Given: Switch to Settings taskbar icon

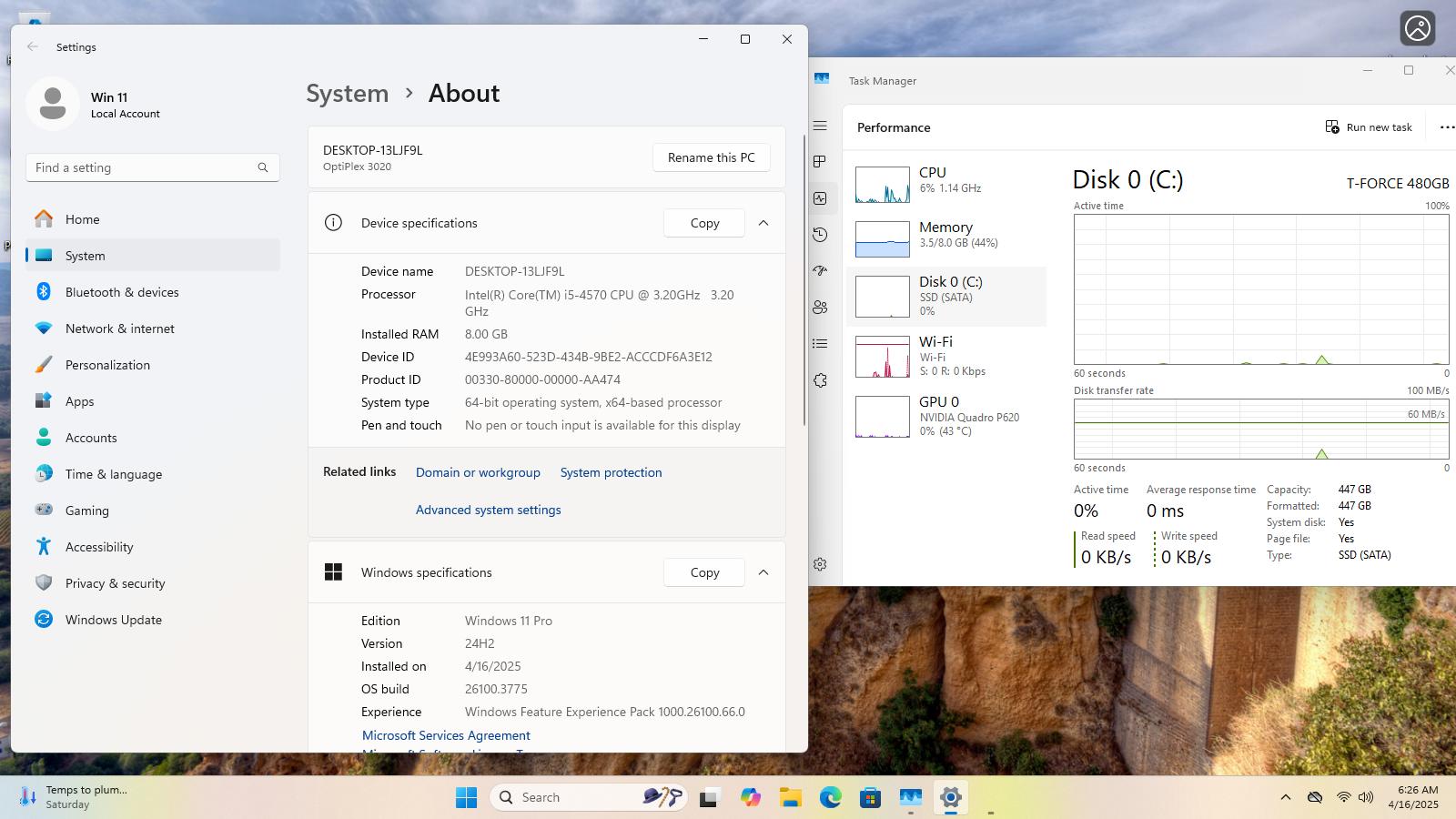Looking at the screenshot, I should pyautogui.click(x=950, y=797).
